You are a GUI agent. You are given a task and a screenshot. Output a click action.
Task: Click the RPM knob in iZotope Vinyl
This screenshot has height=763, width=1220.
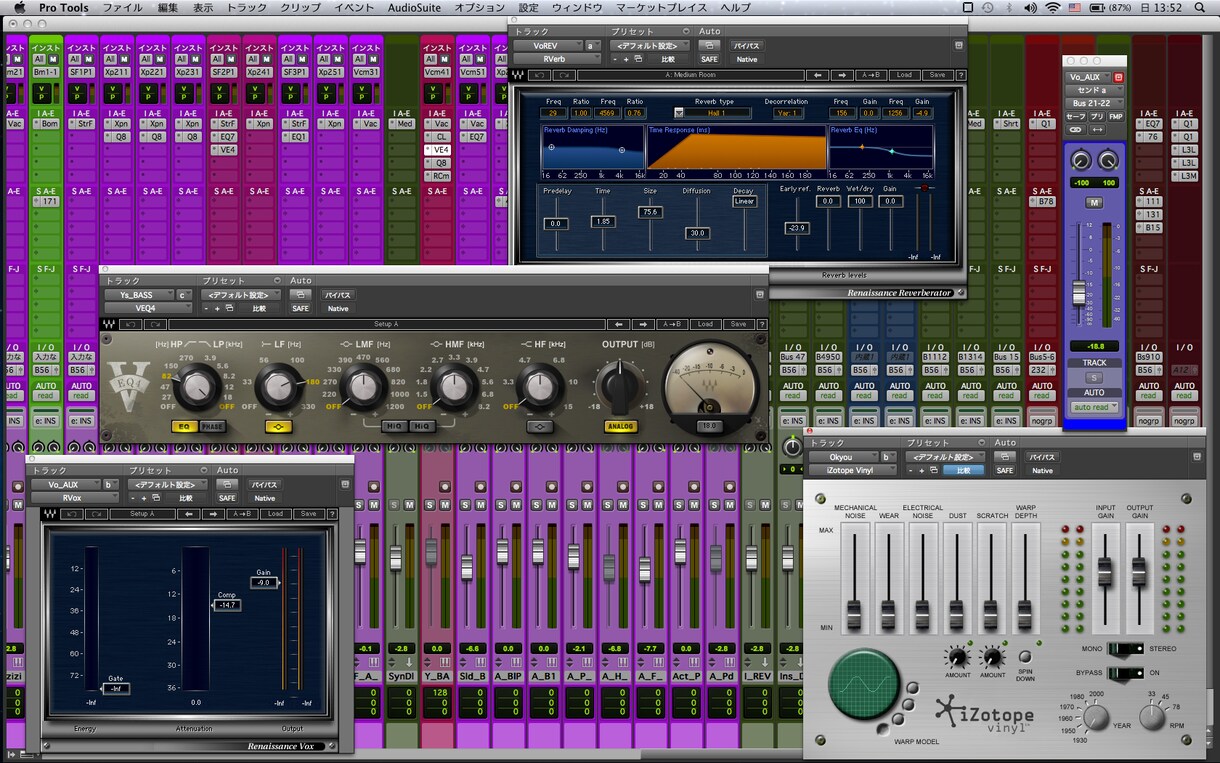click(x=1152, y=716)
